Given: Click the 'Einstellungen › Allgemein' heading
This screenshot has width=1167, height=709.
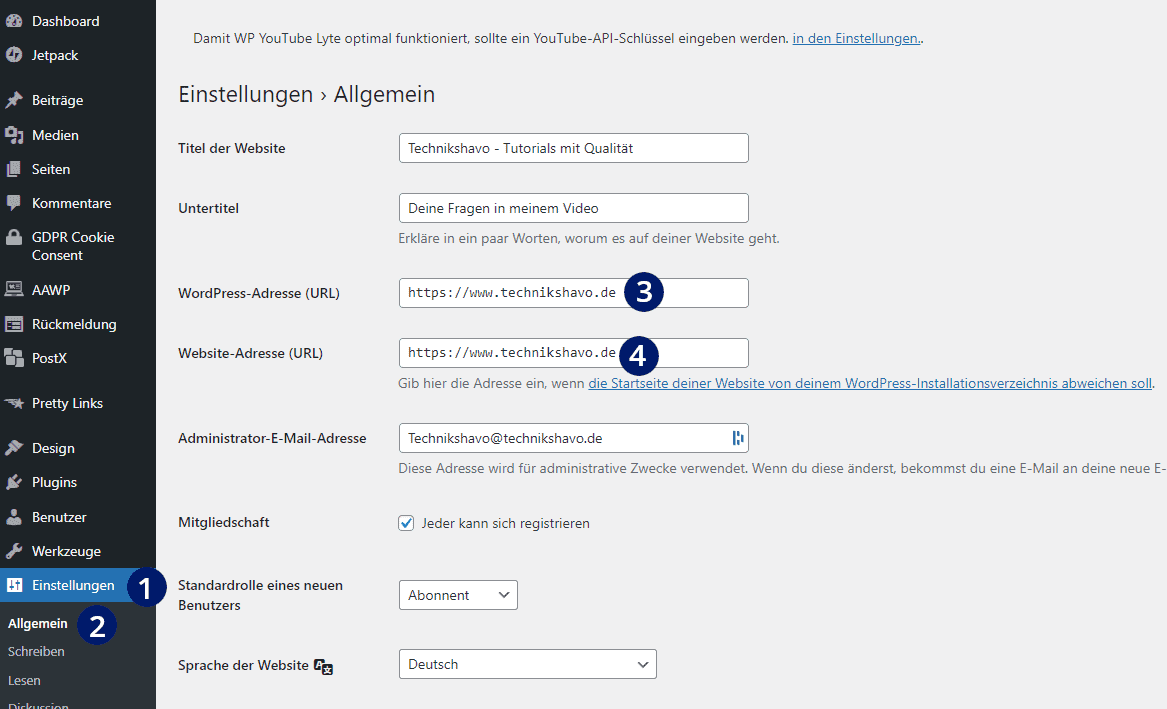Looking at the screenshot, I should coord(307,94).
